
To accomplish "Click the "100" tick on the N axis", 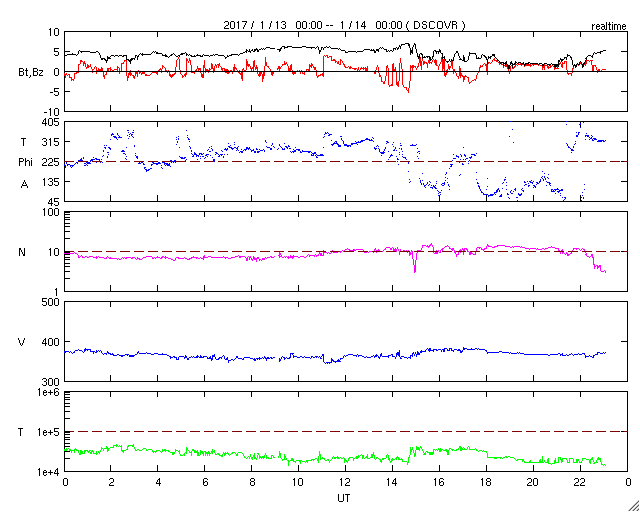I will click(x=51, y=213).
